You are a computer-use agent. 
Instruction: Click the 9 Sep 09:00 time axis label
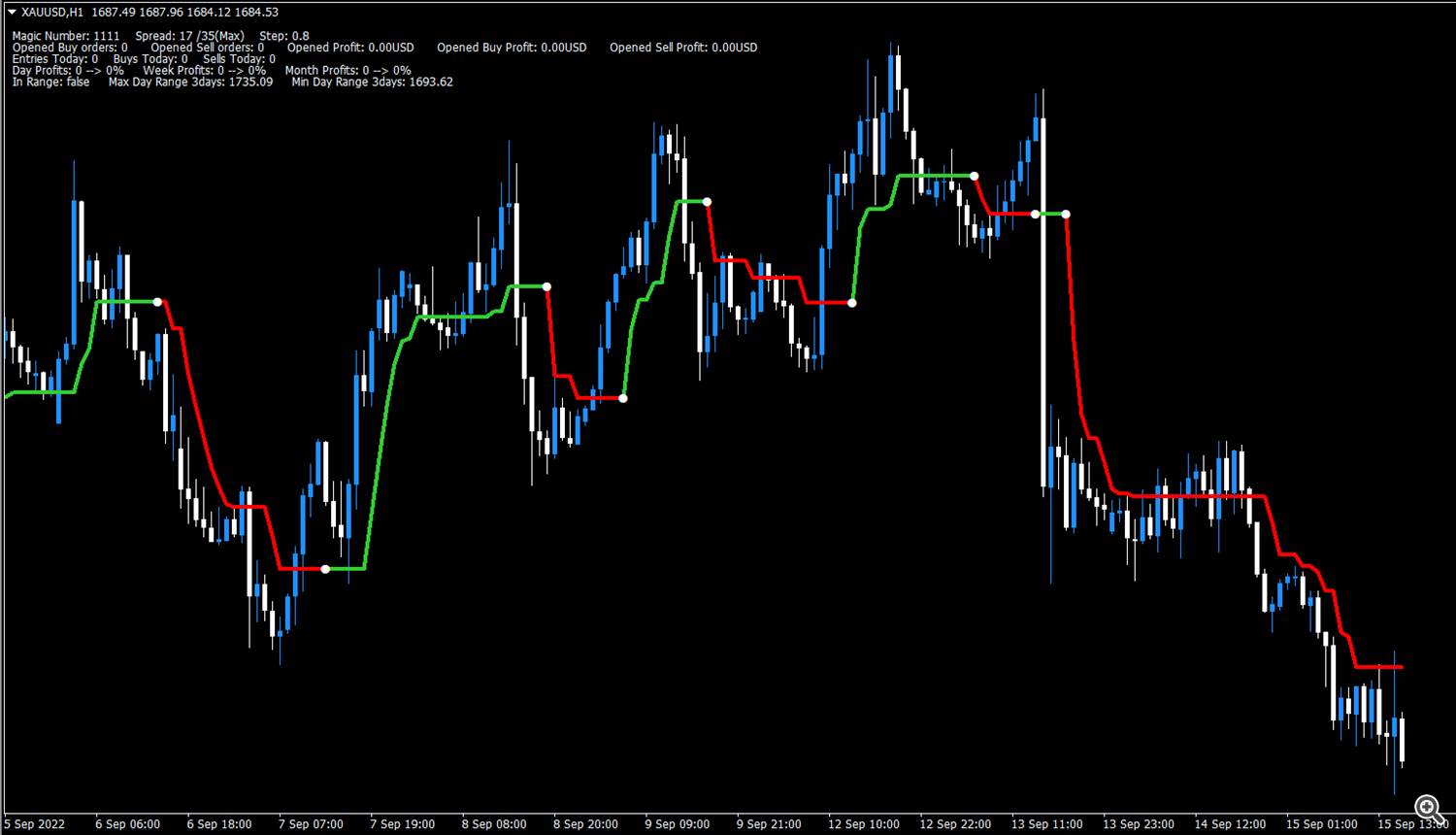click(678, 824)
